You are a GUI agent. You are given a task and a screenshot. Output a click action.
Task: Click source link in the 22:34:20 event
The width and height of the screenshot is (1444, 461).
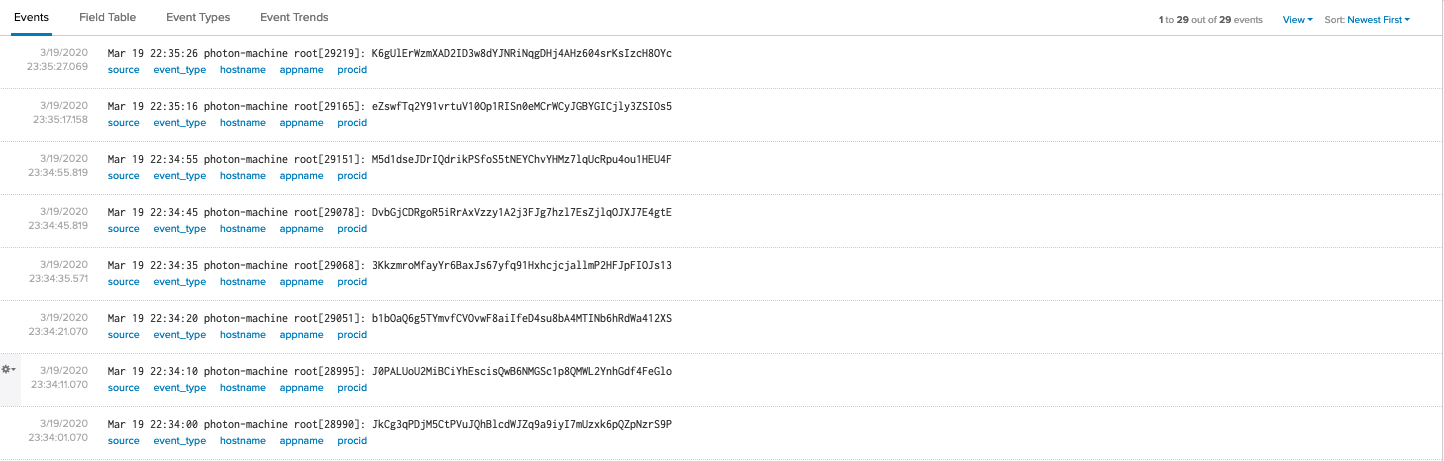pyautogui.click(x=124, y=335)
